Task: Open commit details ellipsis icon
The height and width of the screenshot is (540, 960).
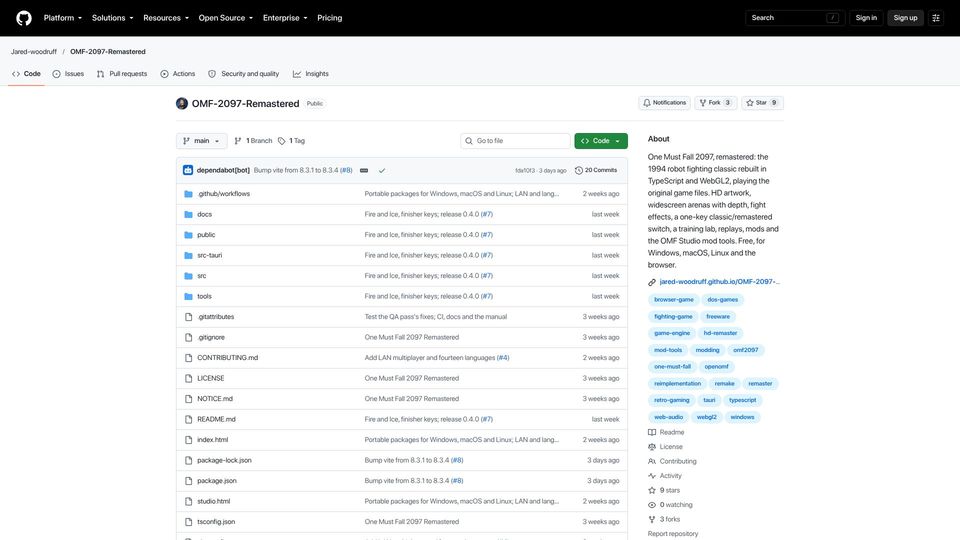Action: tap(364, 170)
